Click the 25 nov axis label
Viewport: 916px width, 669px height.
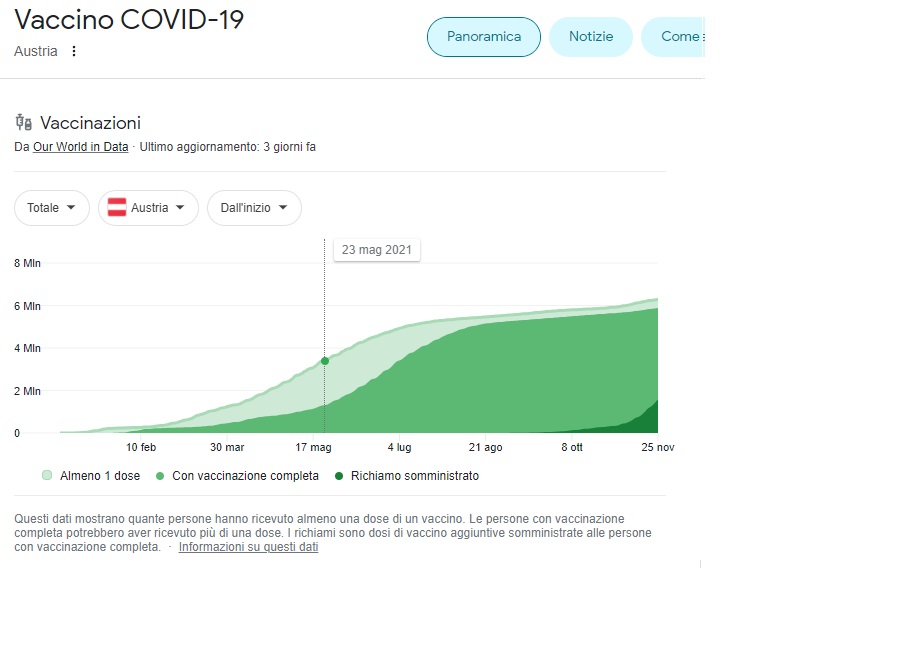[657, 447]
